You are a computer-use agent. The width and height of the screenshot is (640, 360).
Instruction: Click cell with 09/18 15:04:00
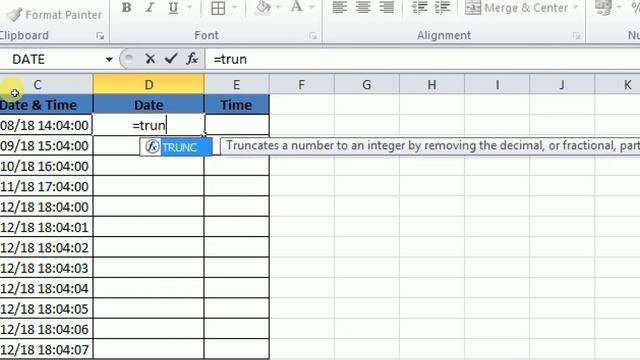click(46, 146)
